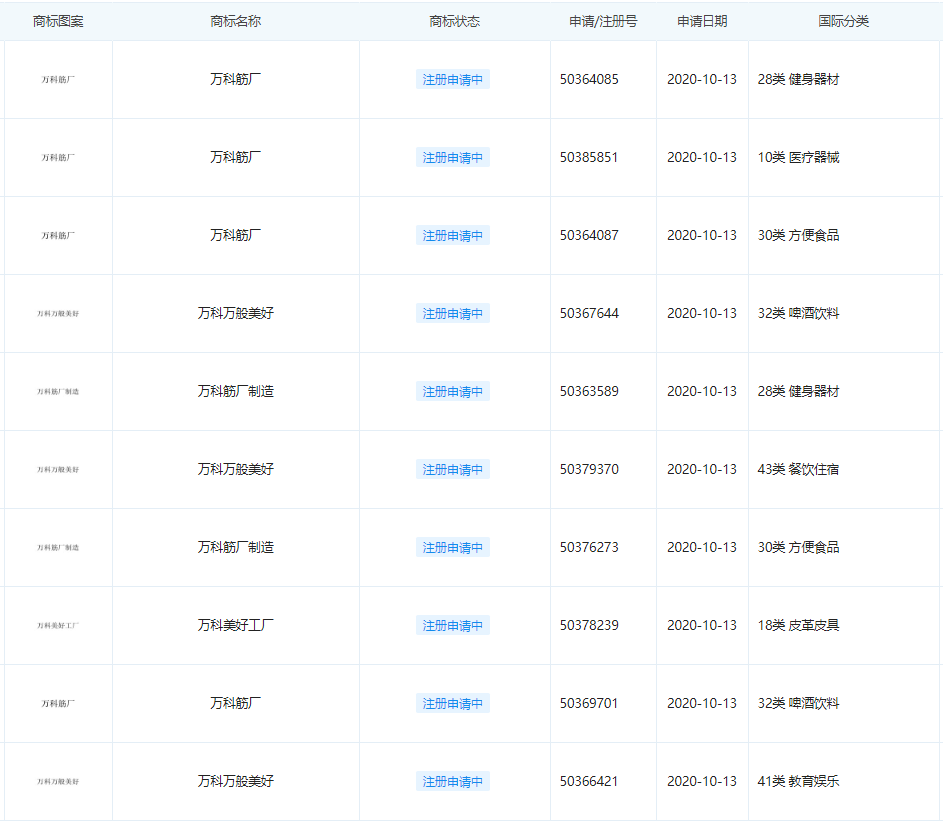Click application number 50367644

(x=589, y=313)
